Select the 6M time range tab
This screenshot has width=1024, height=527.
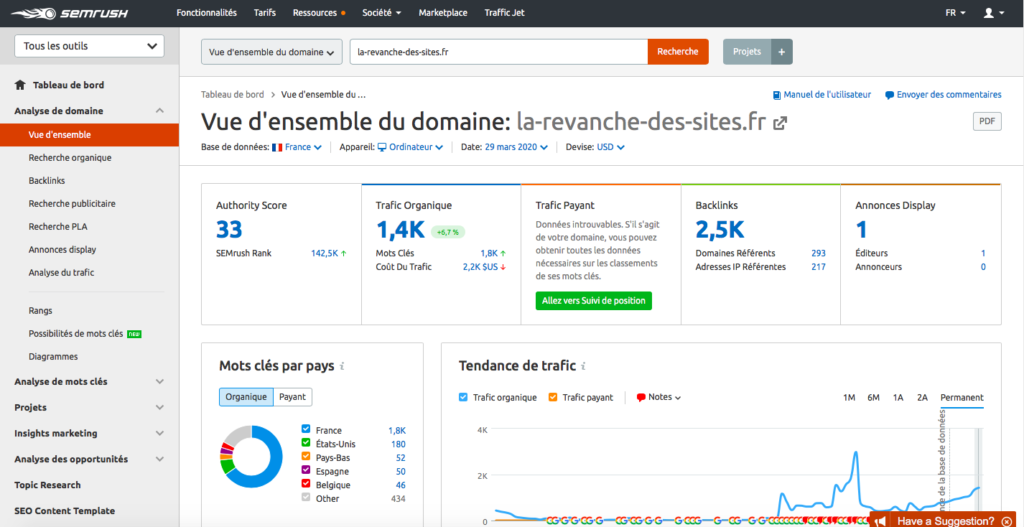pos(873,398)
